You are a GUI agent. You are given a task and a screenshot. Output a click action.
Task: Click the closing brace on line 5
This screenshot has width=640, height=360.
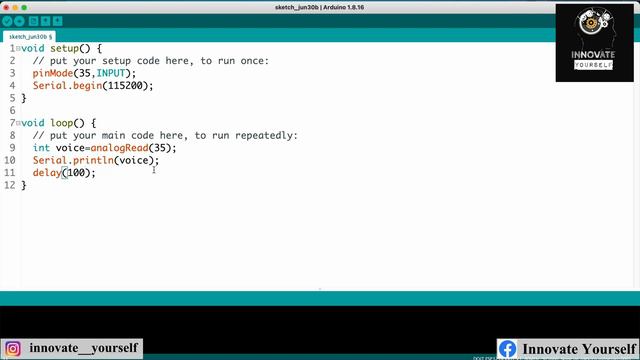24,98
